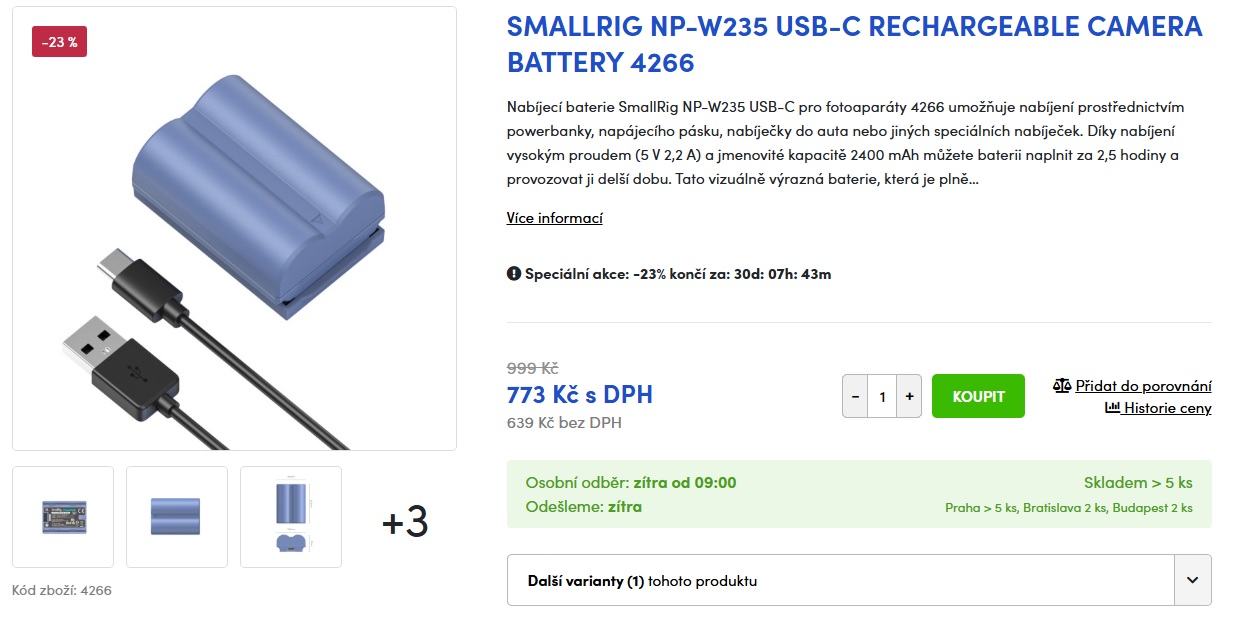Click the SmallRig NP-W235 product title
The width and height of the screenshot is (1247, 629).
[x=854, y=44]
